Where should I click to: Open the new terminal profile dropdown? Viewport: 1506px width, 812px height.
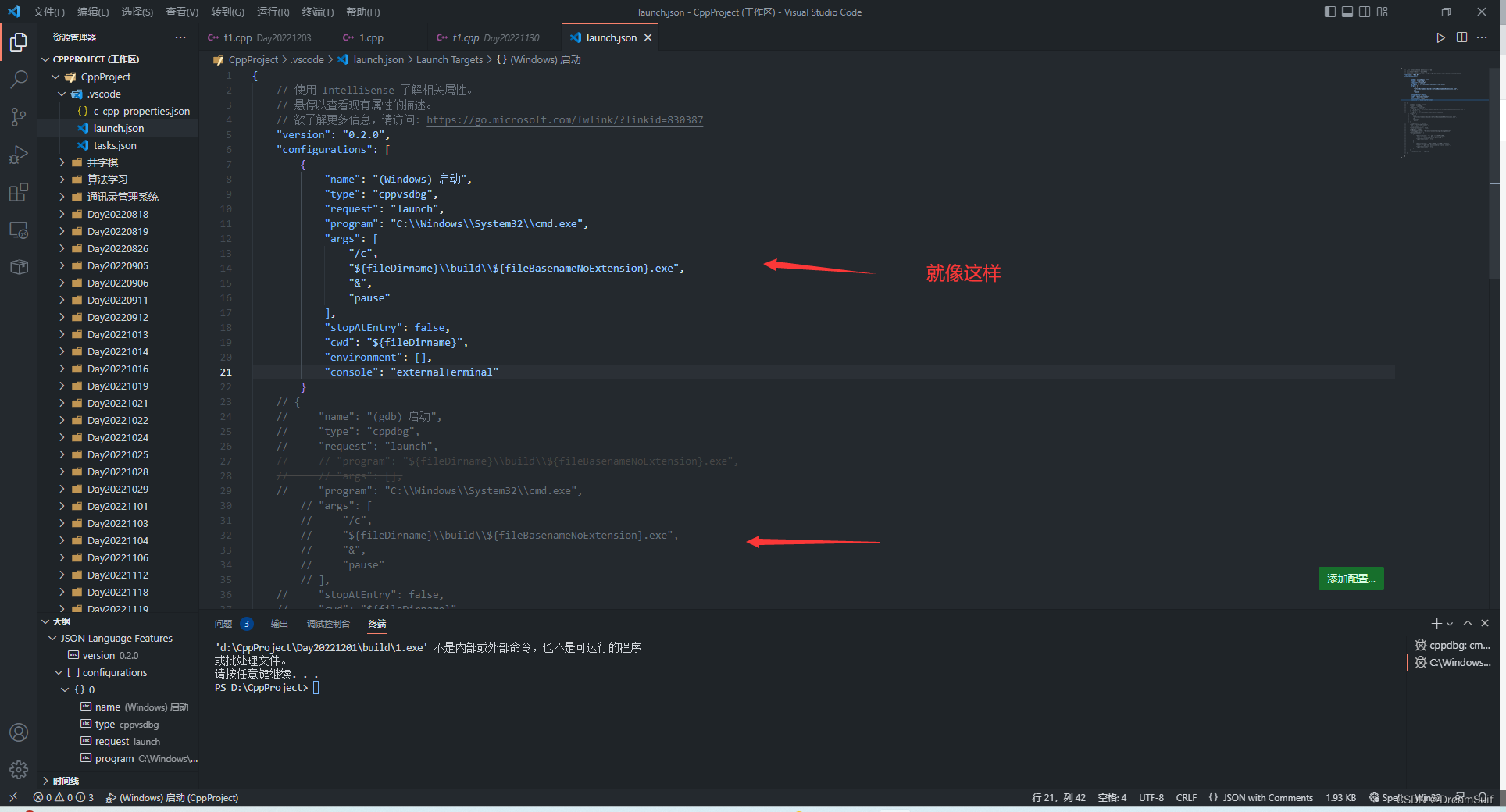1450,623
